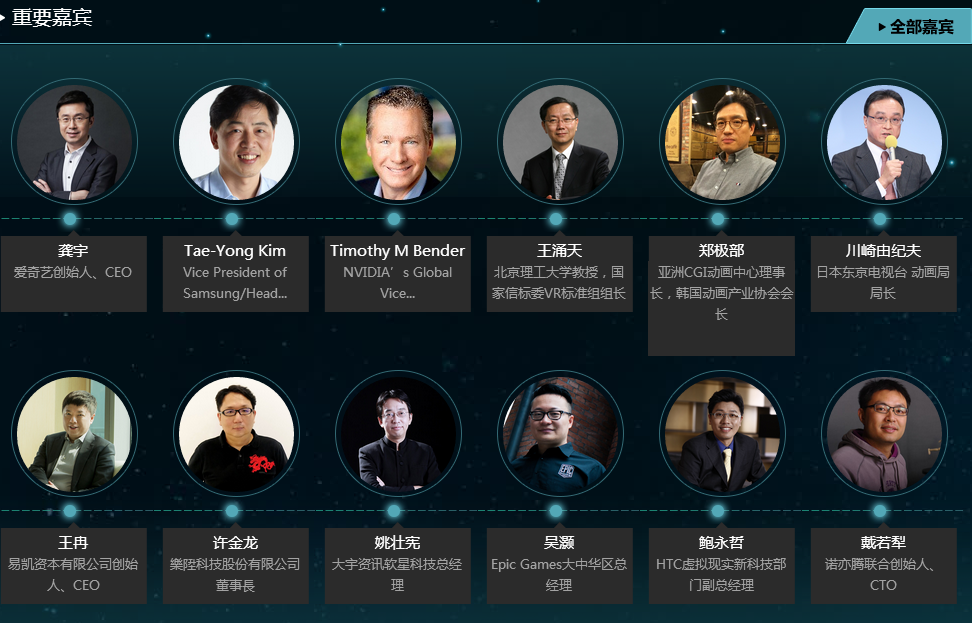Select 鲍永哲's portrait image

[x=722, y=434]
